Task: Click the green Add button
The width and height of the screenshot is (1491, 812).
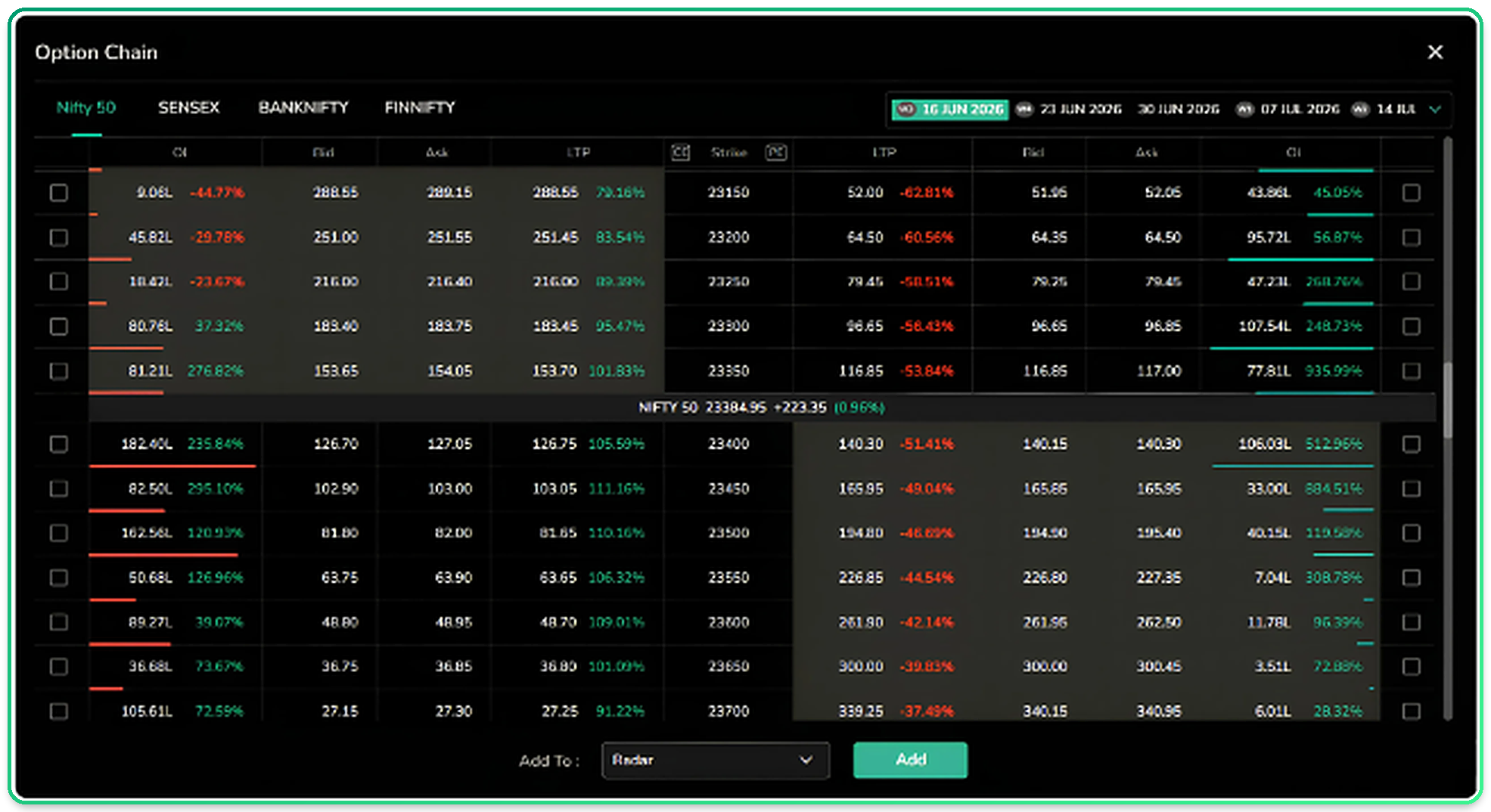Action: [910, 760]
